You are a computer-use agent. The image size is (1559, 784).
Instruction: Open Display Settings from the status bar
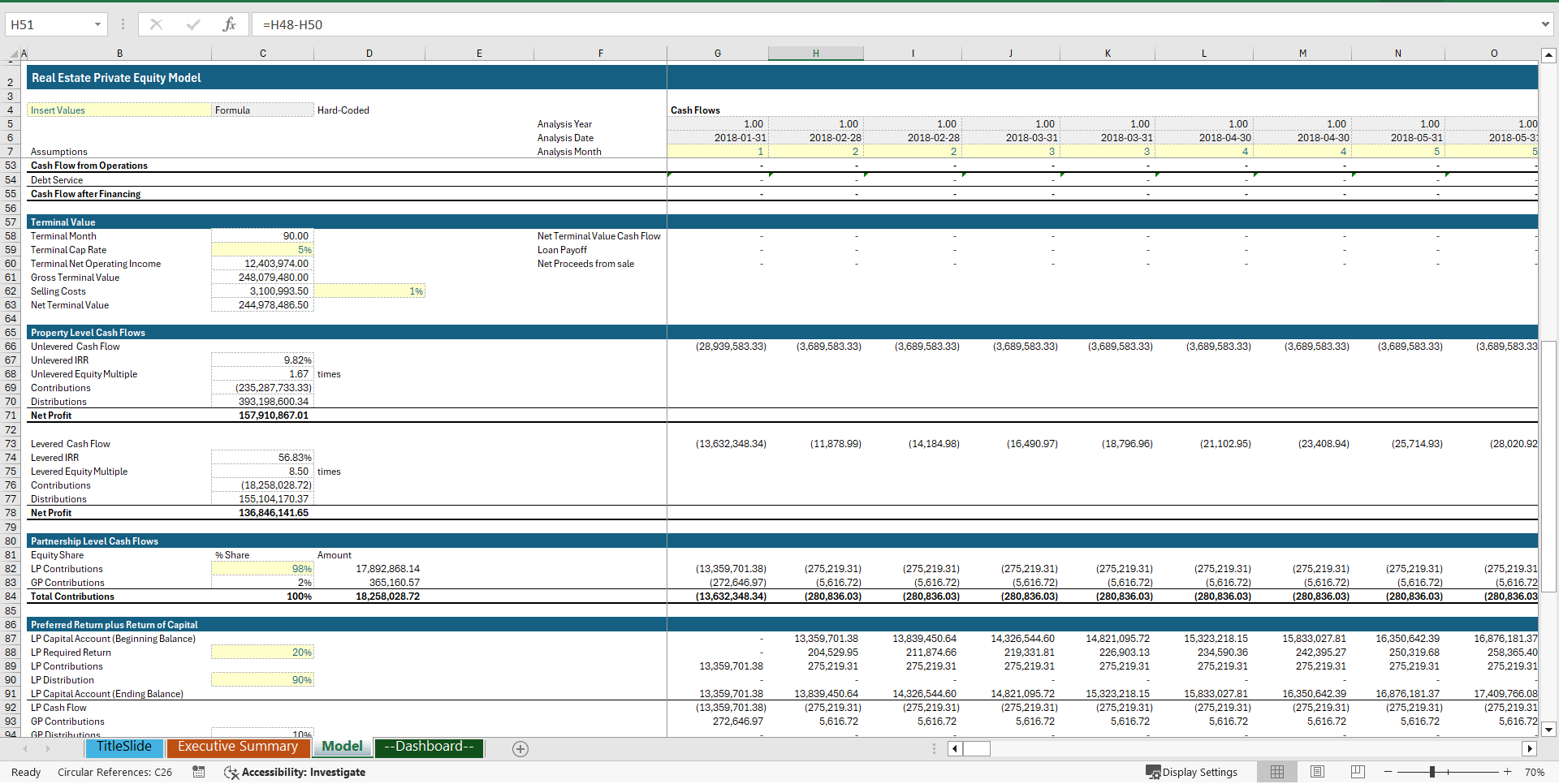click(x=1192, y=772)
